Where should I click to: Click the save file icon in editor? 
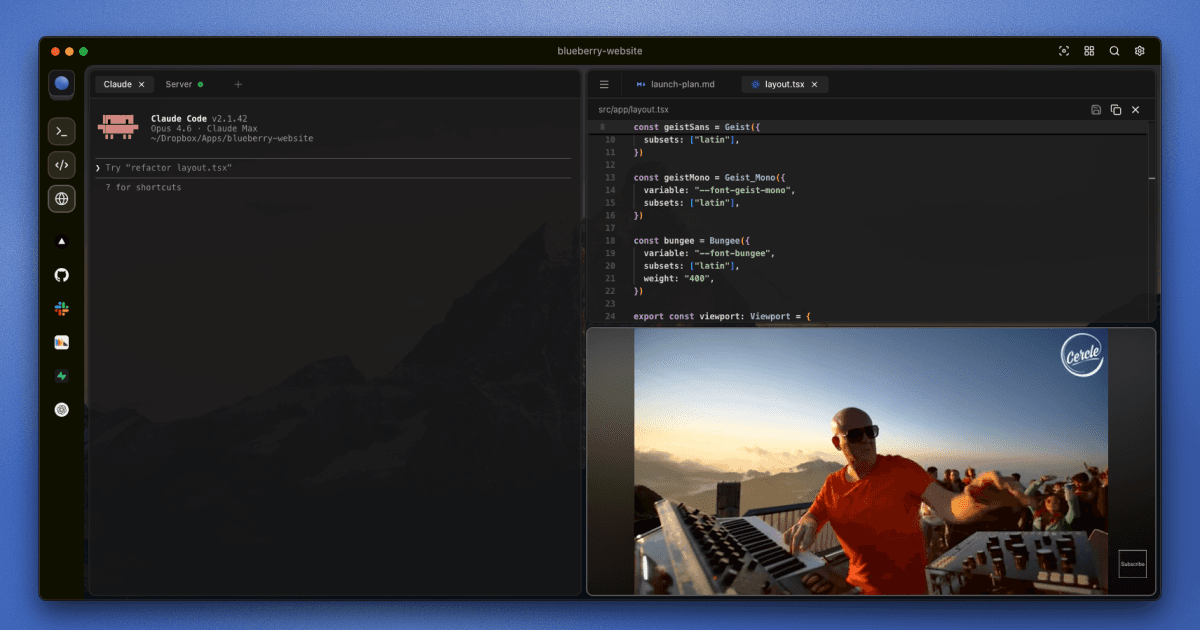1096,109
